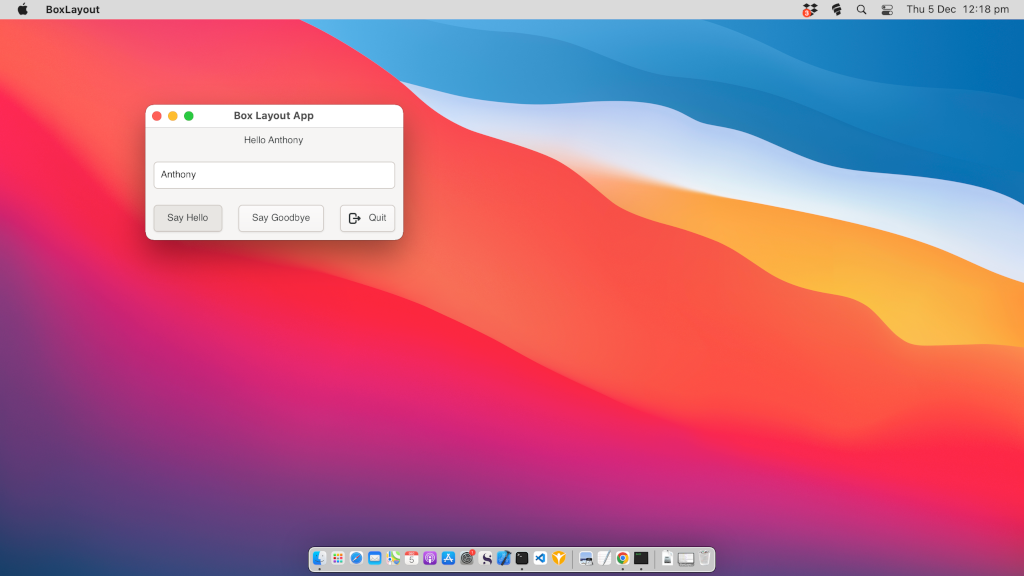The width and height of the screenshot is (1024, 576).
Task: Click the Say Hello button
Action: (187, 218)
